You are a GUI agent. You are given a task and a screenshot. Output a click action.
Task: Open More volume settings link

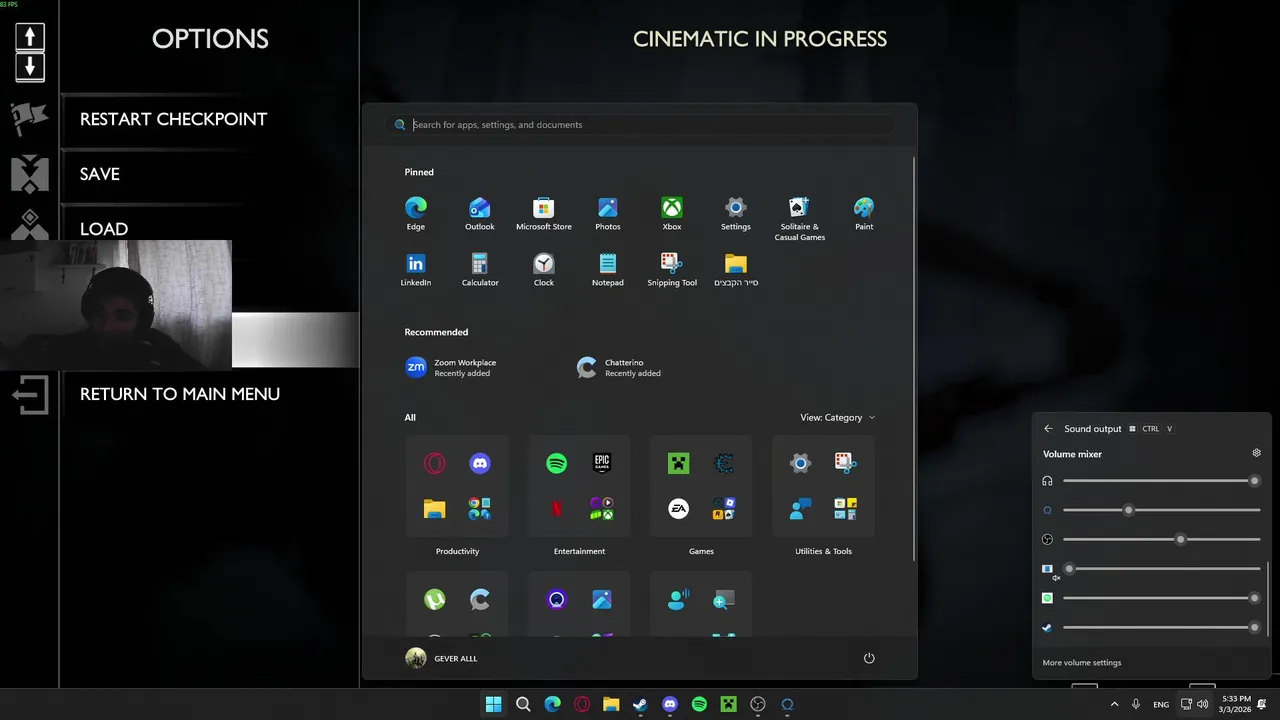tap(1082, 662)
